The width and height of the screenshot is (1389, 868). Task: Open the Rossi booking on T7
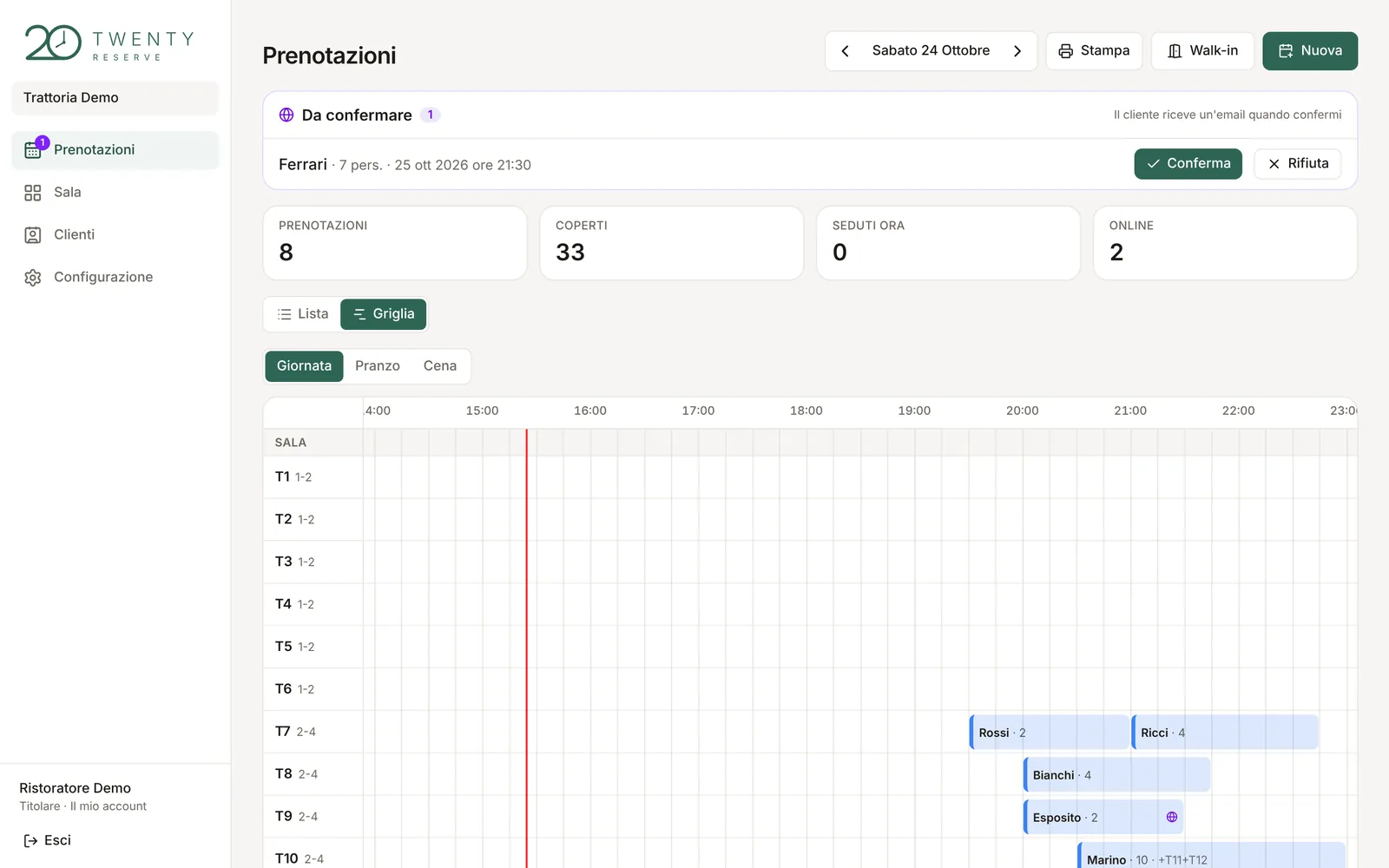click(1050, 733)
